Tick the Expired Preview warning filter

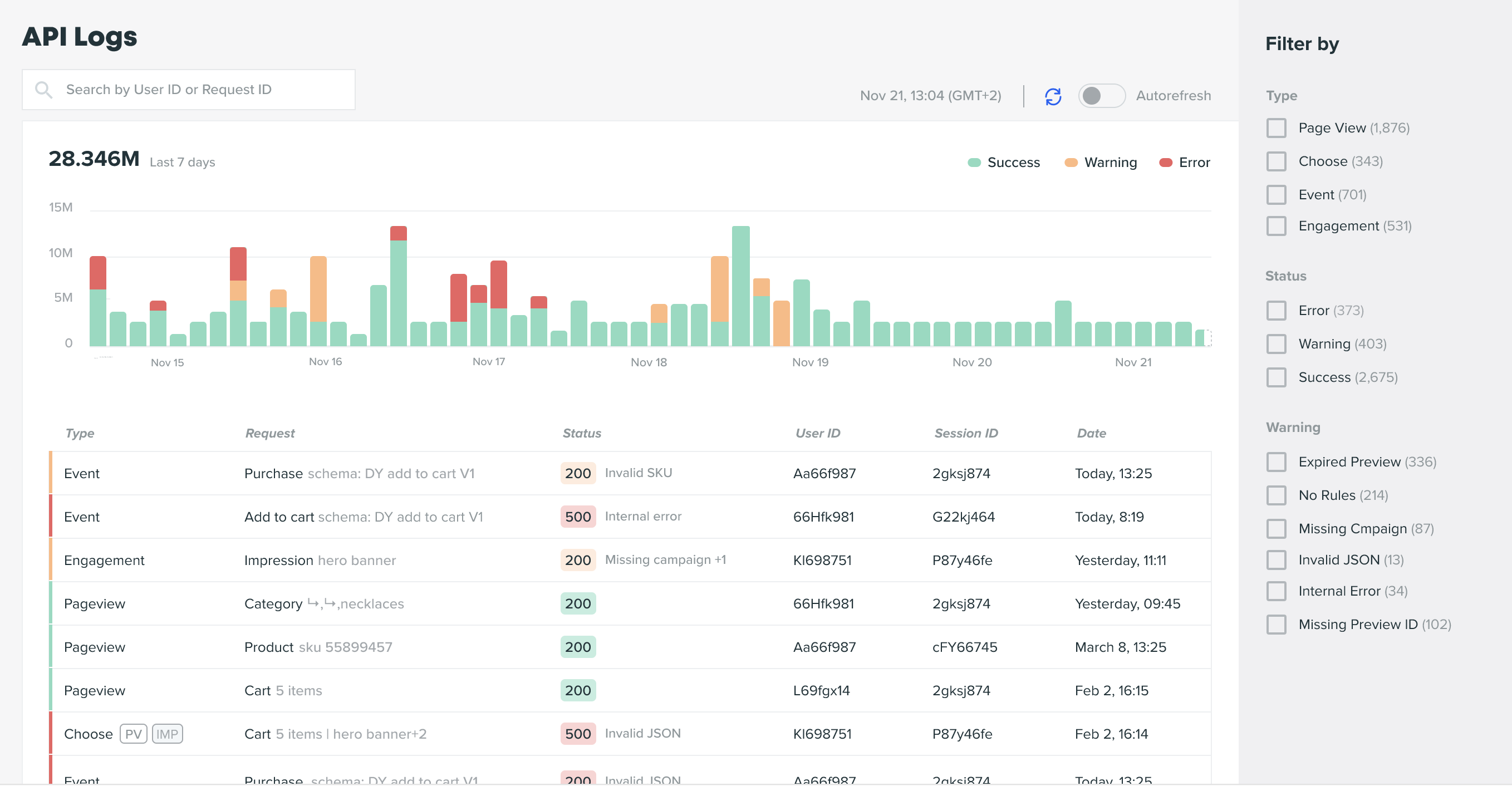click(x=1276, y=462)
